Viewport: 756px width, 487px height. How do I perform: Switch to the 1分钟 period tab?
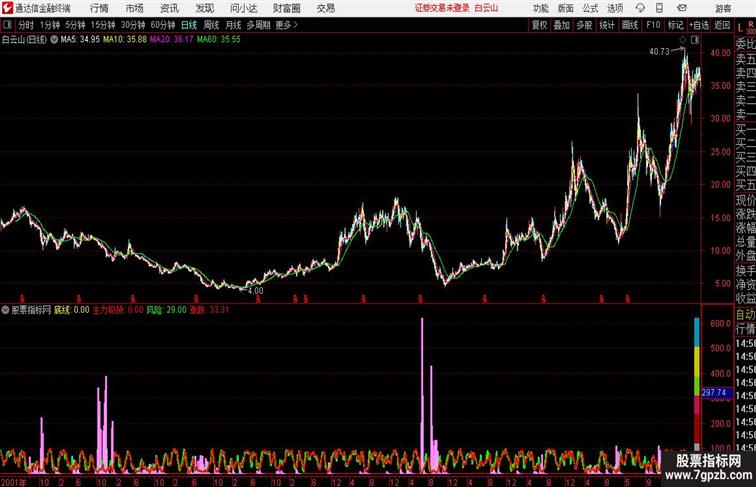(x=50, y=25)
